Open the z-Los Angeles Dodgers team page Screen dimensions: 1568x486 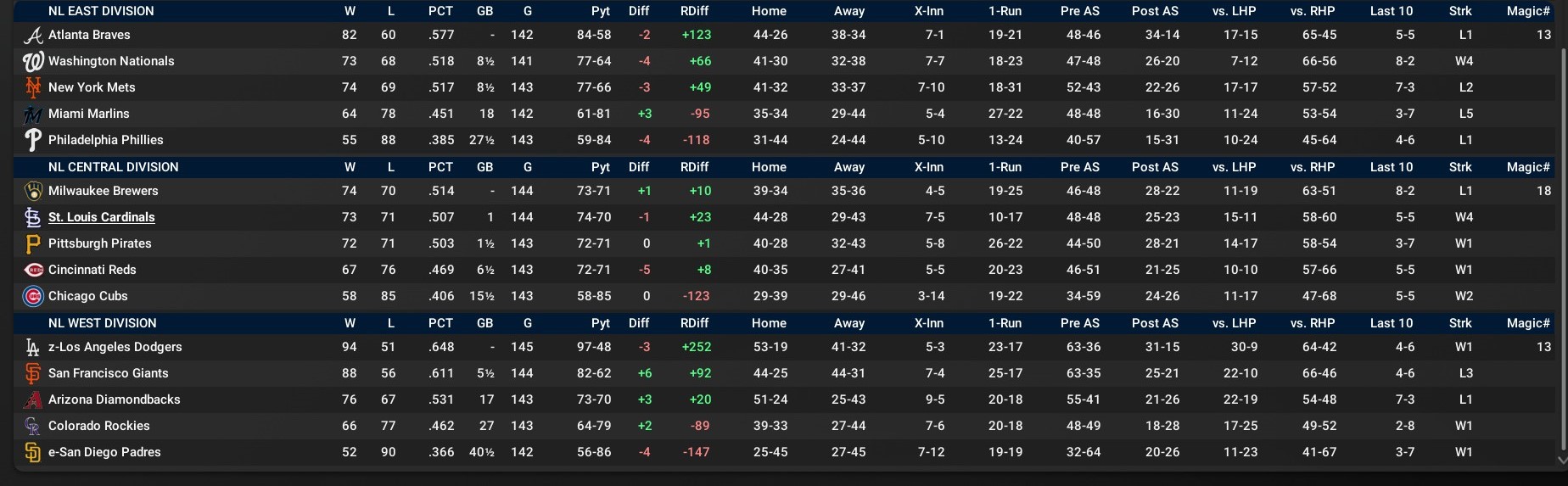115,347
